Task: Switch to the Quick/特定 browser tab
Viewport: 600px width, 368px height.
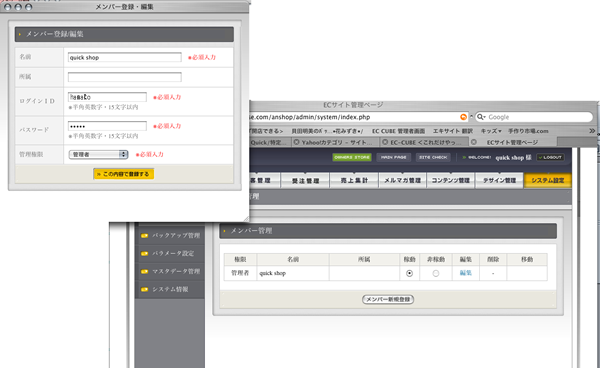Action: click(269, 142)
